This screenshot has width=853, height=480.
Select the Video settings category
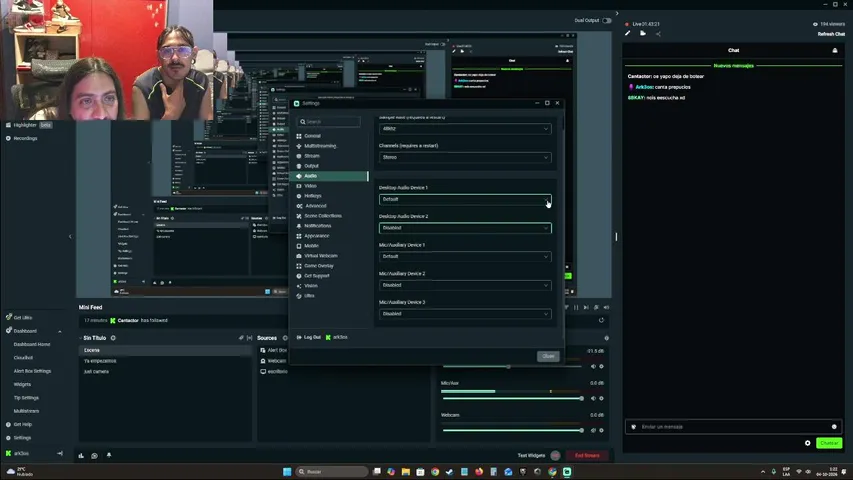[310, 186]
